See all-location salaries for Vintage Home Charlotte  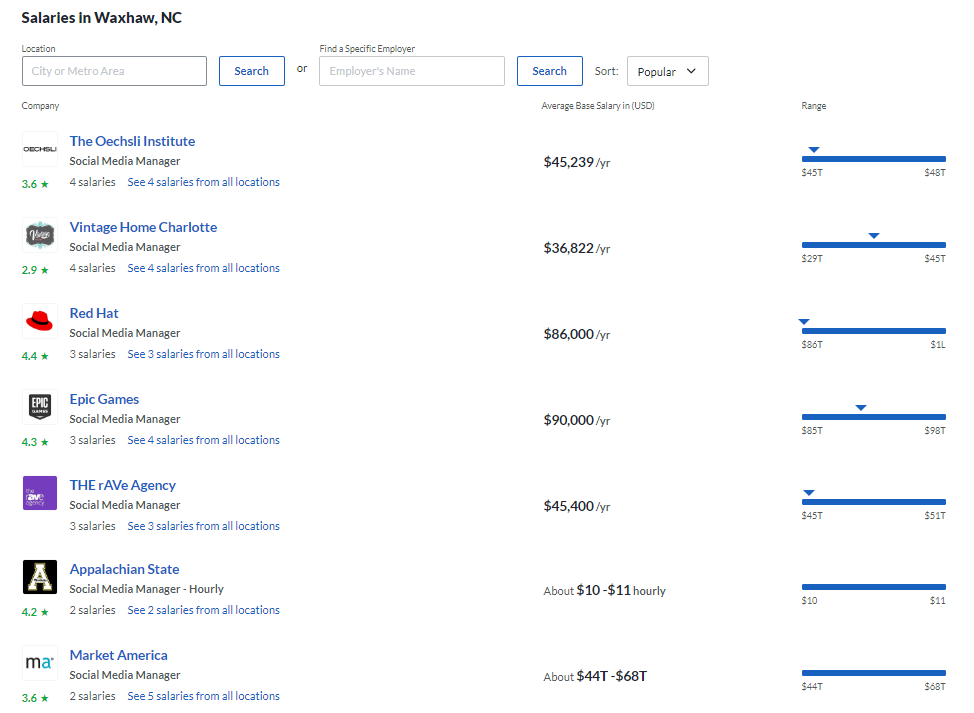(204, 268)
